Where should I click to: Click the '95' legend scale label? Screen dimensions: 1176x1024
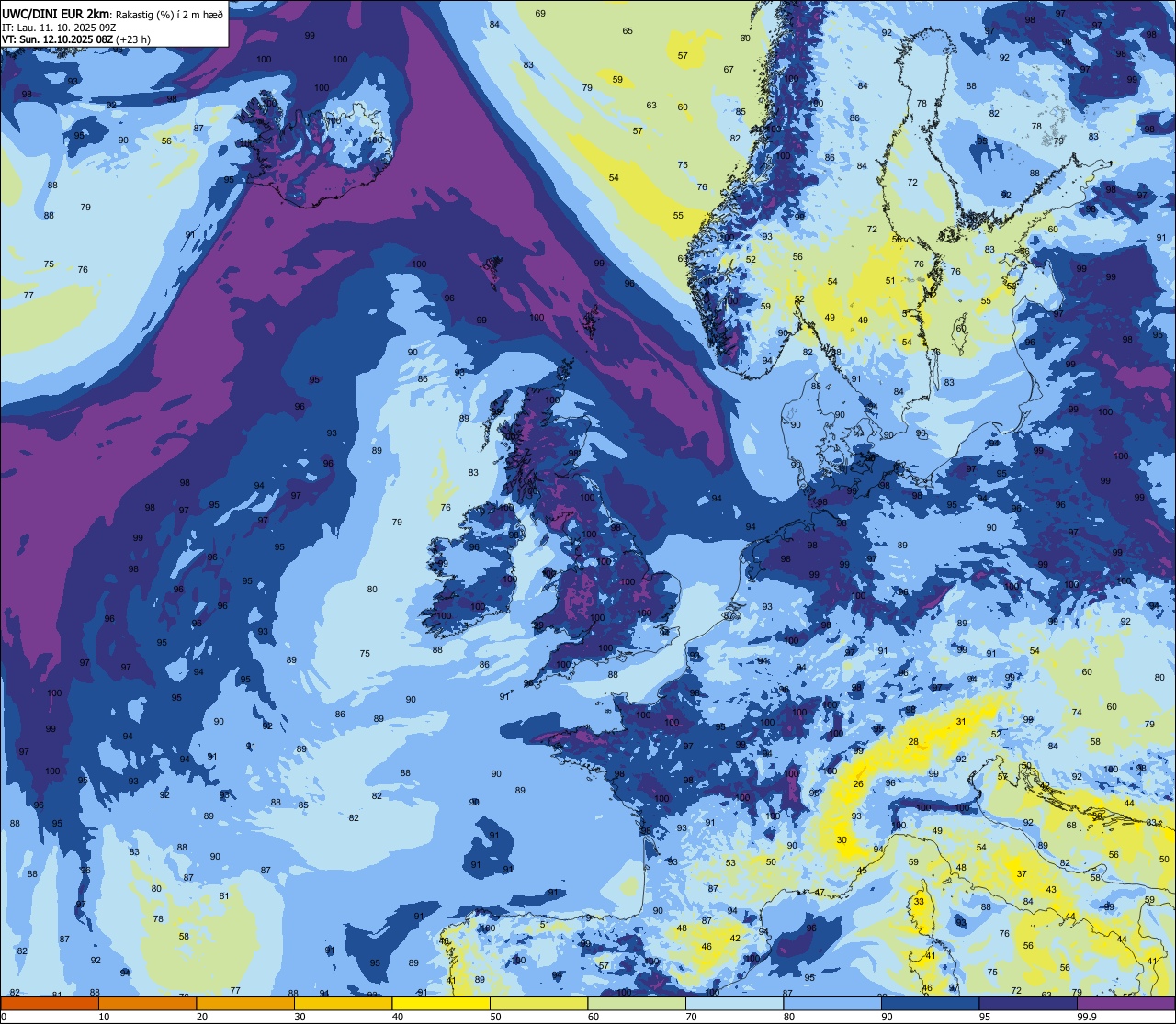click(985, 1017)
